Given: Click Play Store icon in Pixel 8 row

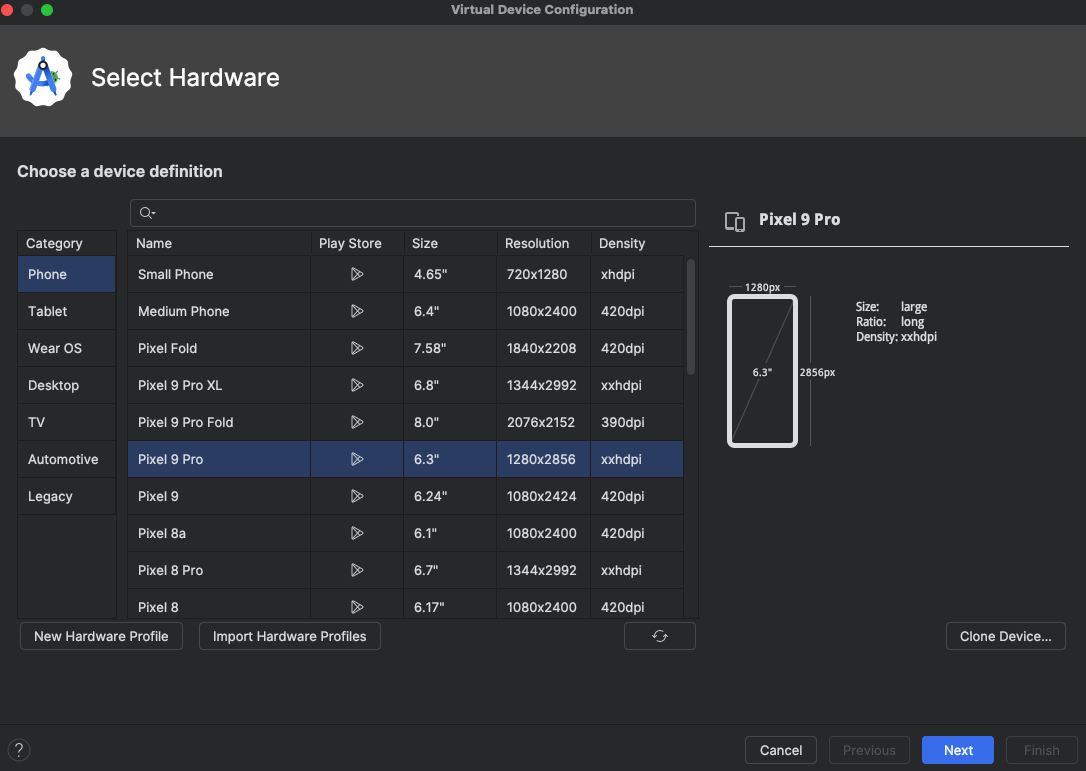Looking at the screenshot, I should (357, 607).
